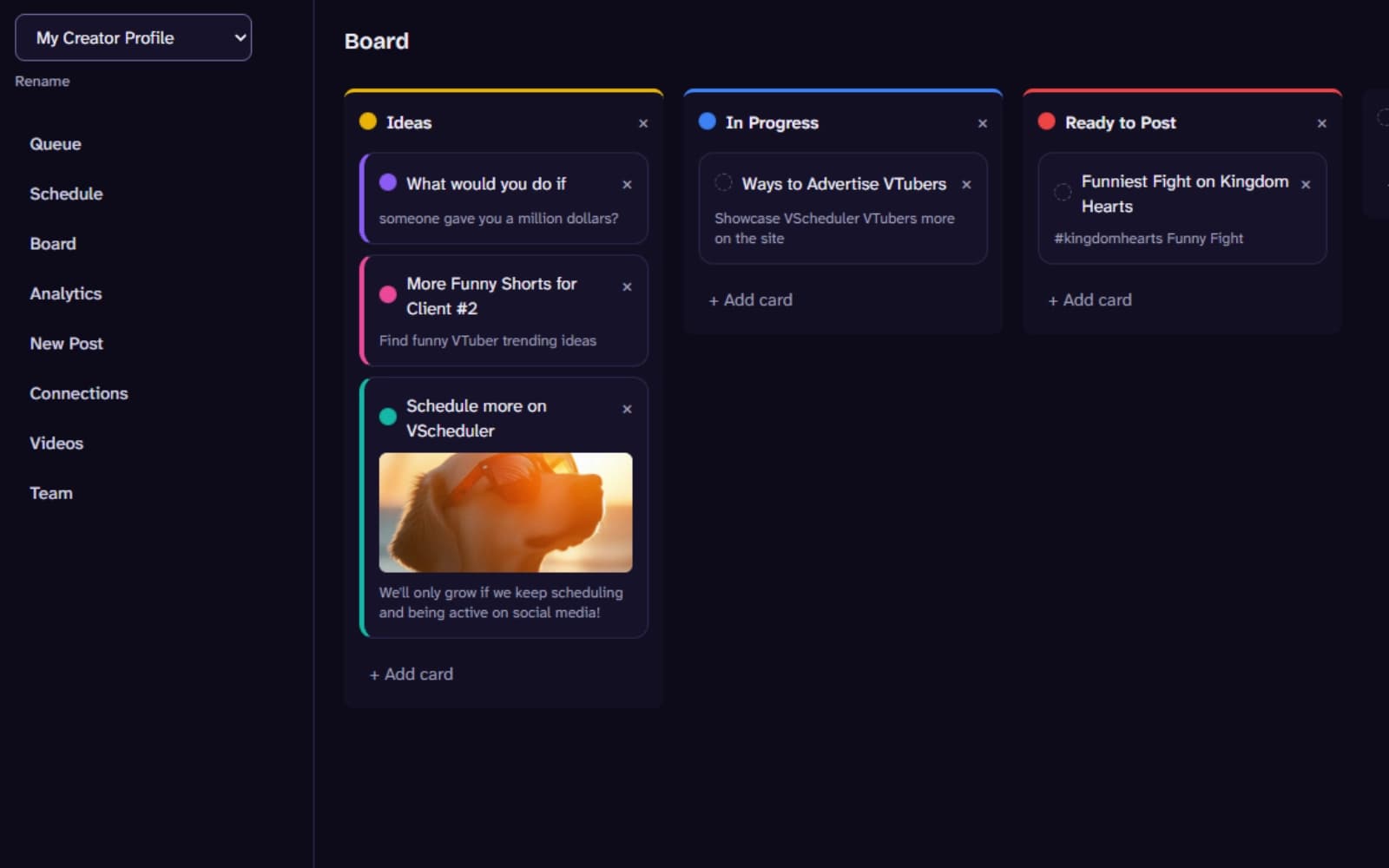
Task: Go to Connections in the sidebar
Action: click(x=79, y=393)
